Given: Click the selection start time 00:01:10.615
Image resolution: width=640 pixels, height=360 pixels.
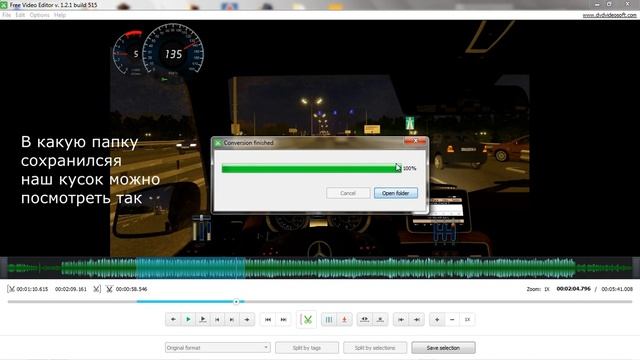Looking at the screenshot, I should point(32,289).
